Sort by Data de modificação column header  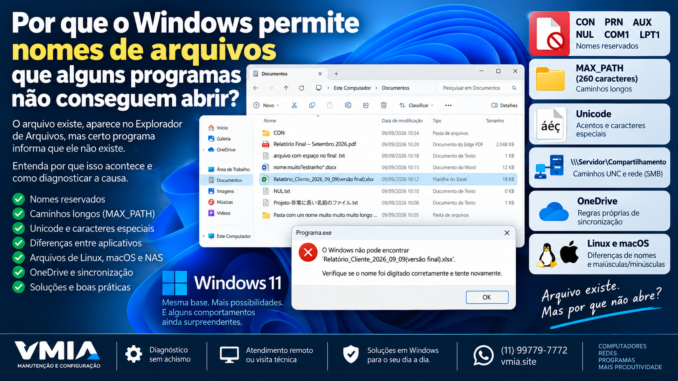click(x=402, y=121)
